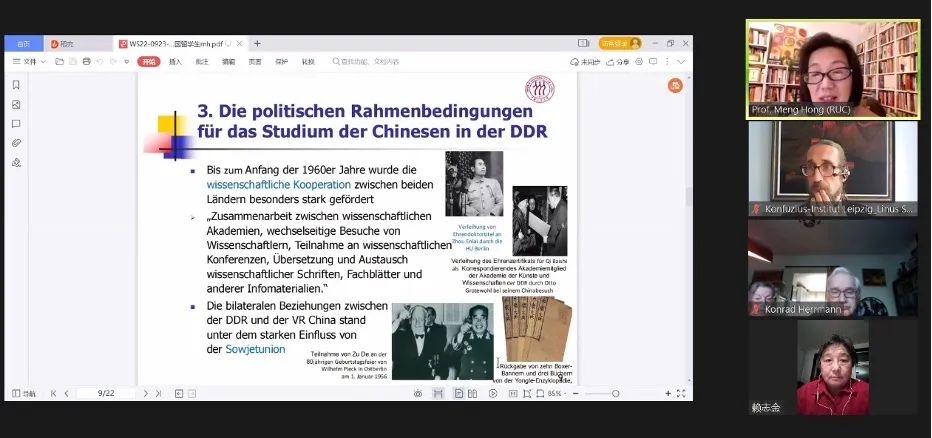Click the fit-page icon in status bar

tap(527, 393)
